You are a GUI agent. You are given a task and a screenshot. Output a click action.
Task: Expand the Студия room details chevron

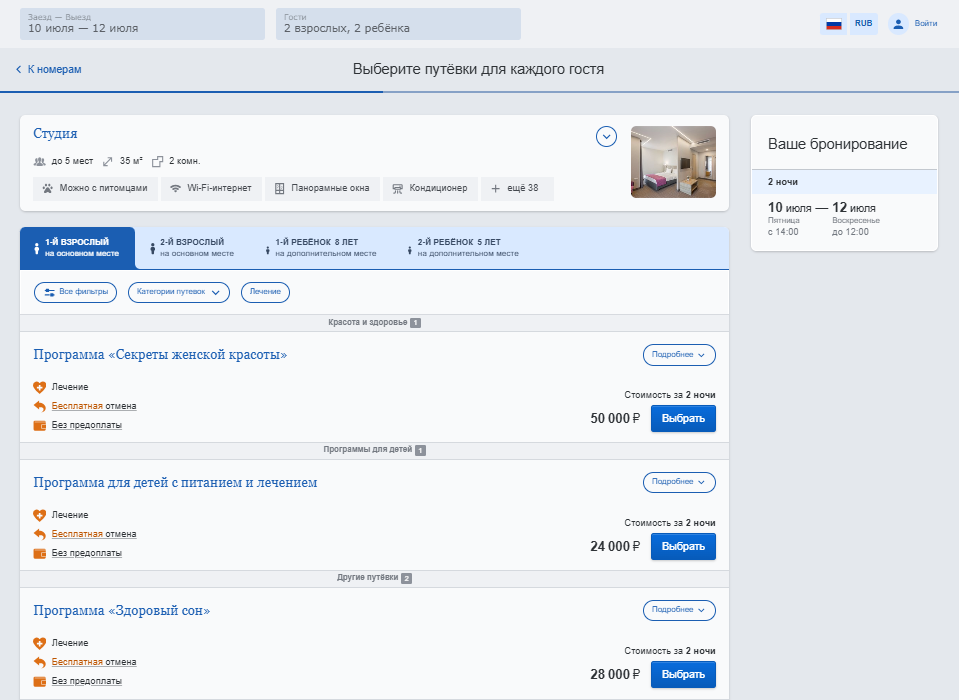(x=606, y=137)
